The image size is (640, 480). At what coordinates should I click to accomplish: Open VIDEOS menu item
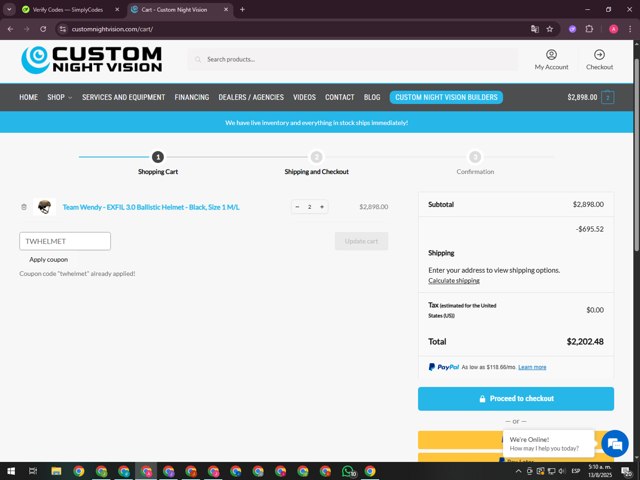pyautogui.click(x=304, y=97)
